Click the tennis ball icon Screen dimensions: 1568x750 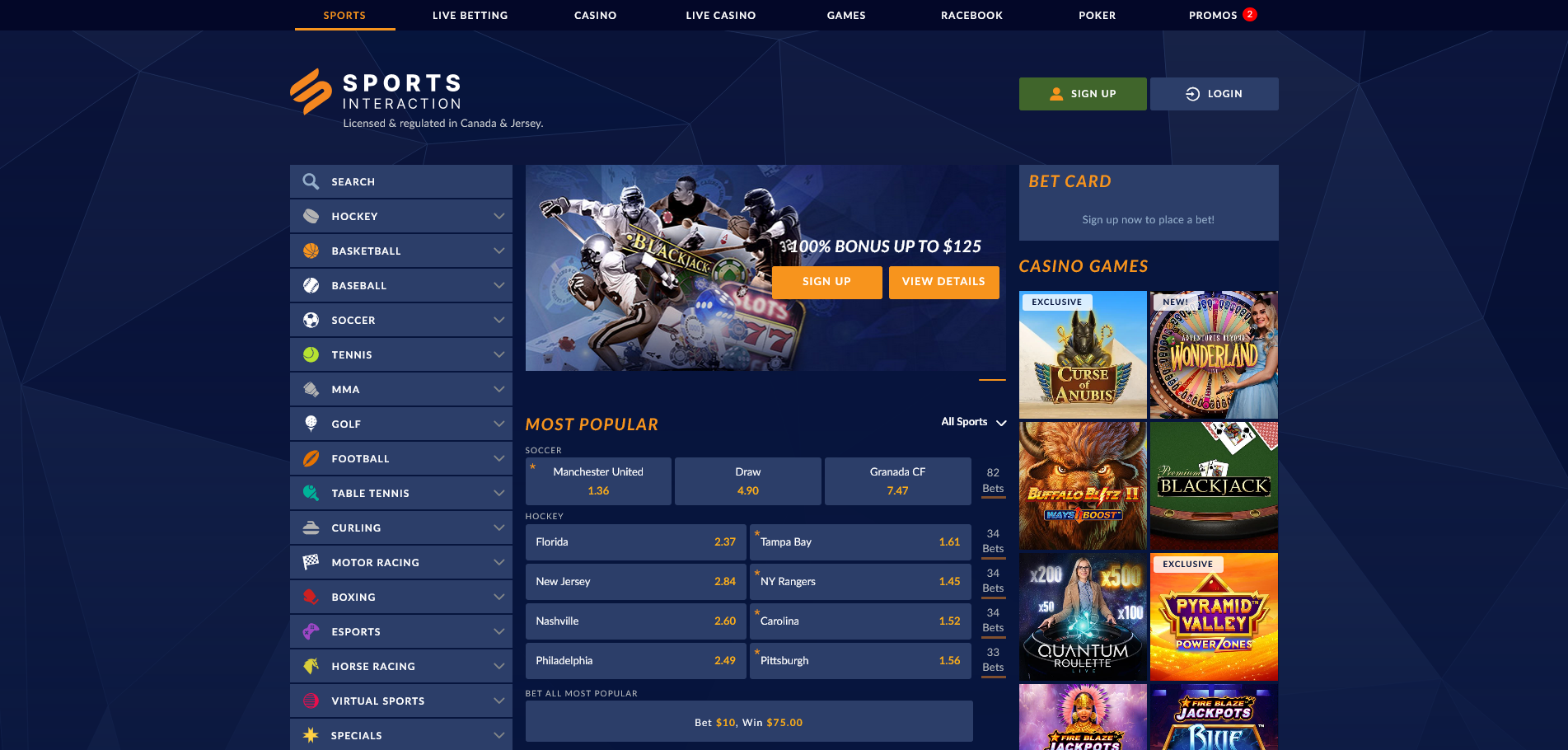[x=311, y=354]
